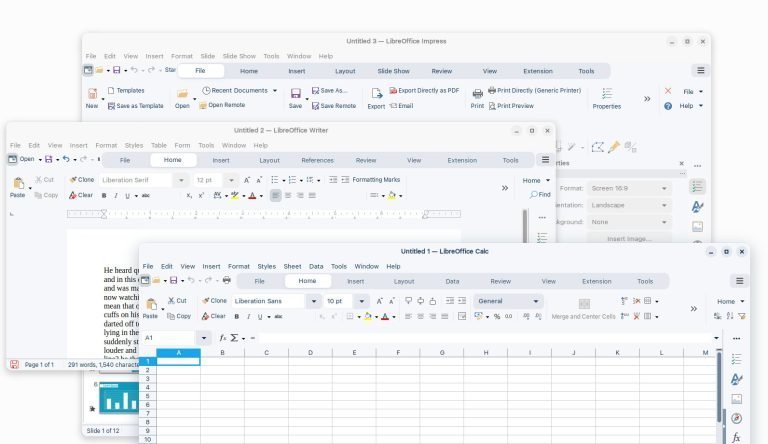Click Superscript icon in Writer toolbar
The image size is (768, 444).
pyautogui.click(x=201, y=196)
